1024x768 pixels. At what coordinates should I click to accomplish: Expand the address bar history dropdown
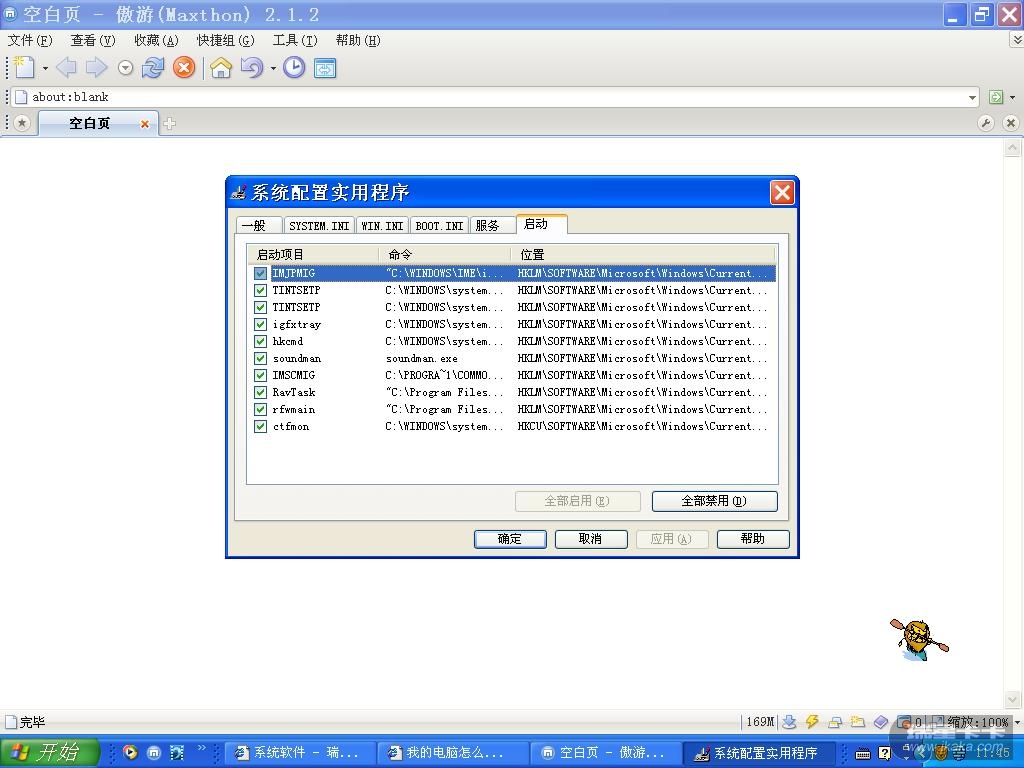tap(972, 97)
